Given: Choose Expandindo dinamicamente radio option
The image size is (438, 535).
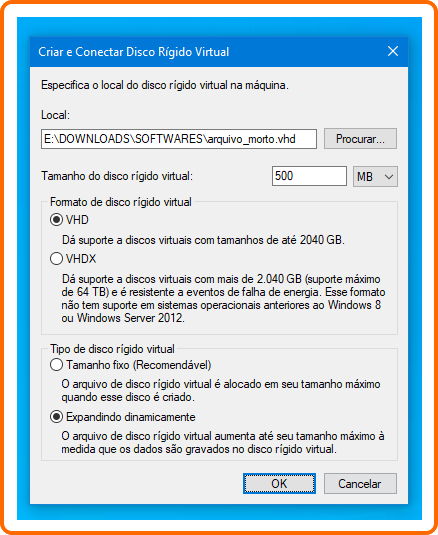Looking at the screenshot, I should 56,417.
